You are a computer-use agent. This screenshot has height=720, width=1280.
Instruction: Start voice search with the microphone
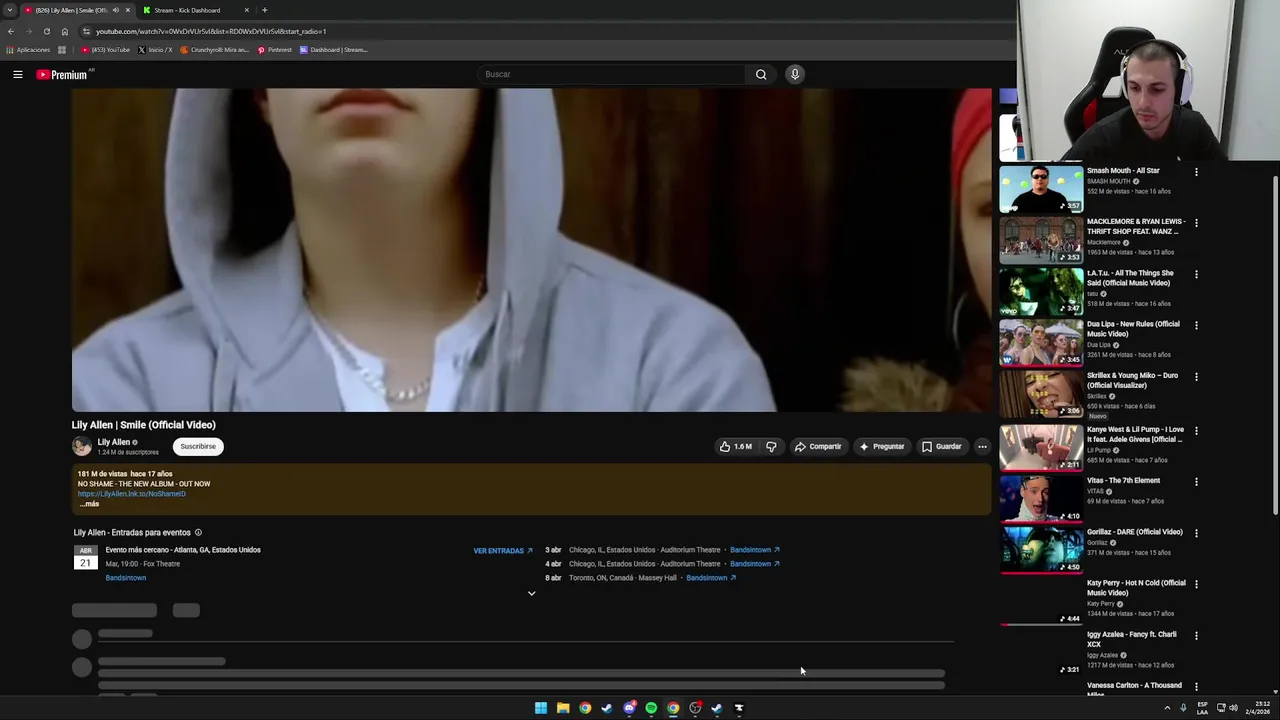coord(795,74)
